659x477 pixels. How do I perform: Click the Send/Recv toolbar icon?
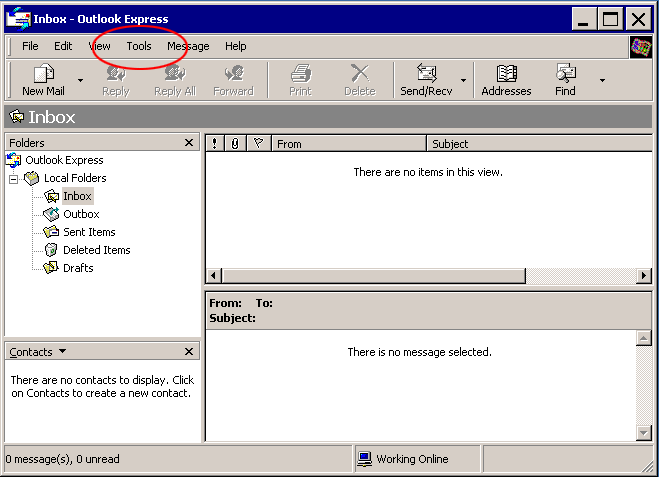point(427,74)
